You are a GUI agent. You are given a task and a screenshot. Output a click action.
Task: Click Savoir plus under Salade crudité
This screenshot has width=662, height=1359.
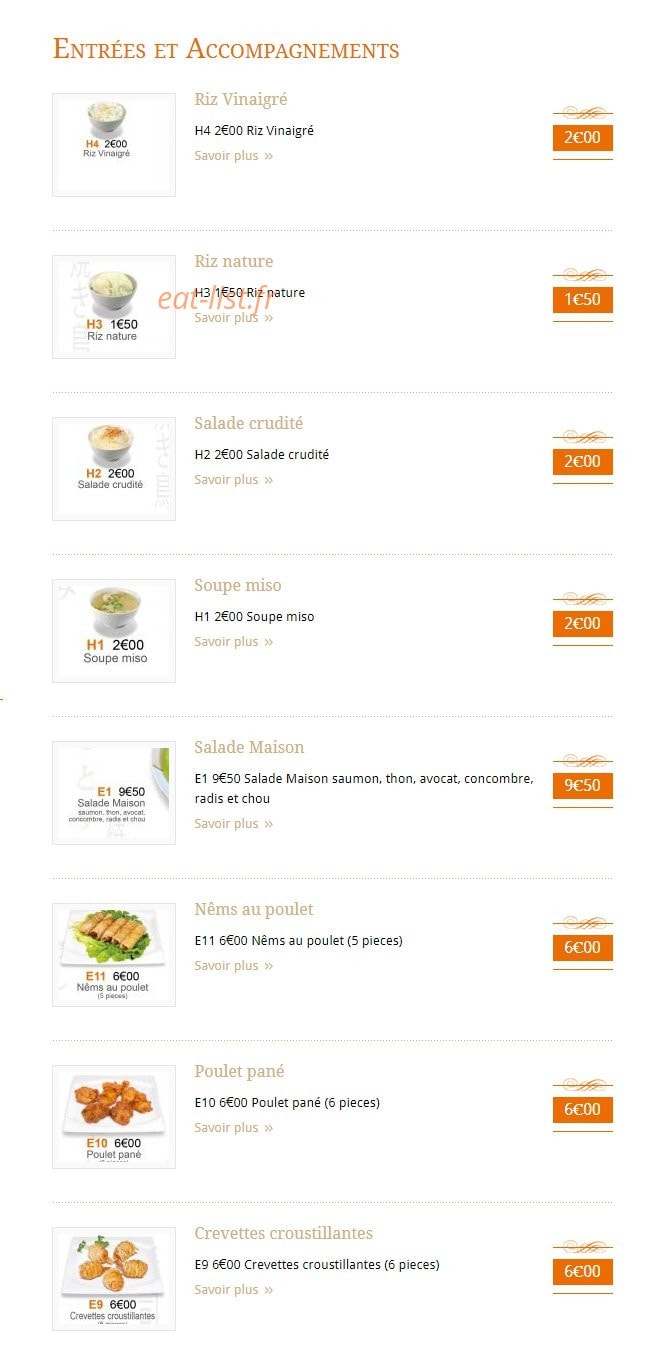click(x=234, y=480)
